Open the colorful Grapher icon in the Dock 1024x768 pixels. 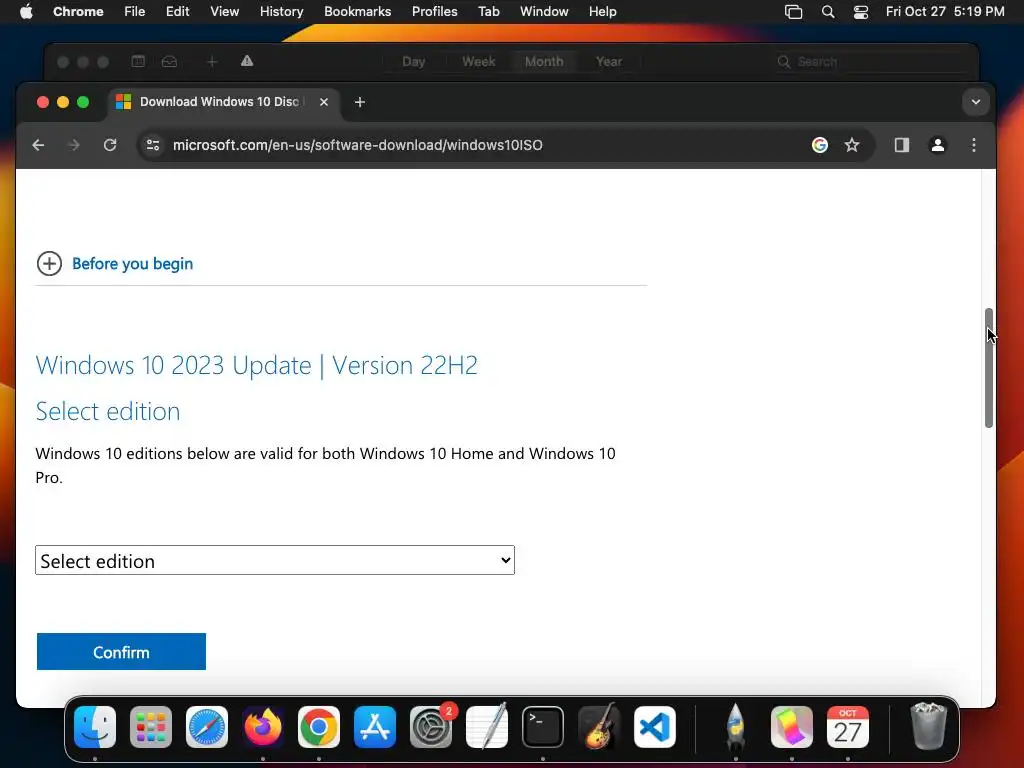792,727
